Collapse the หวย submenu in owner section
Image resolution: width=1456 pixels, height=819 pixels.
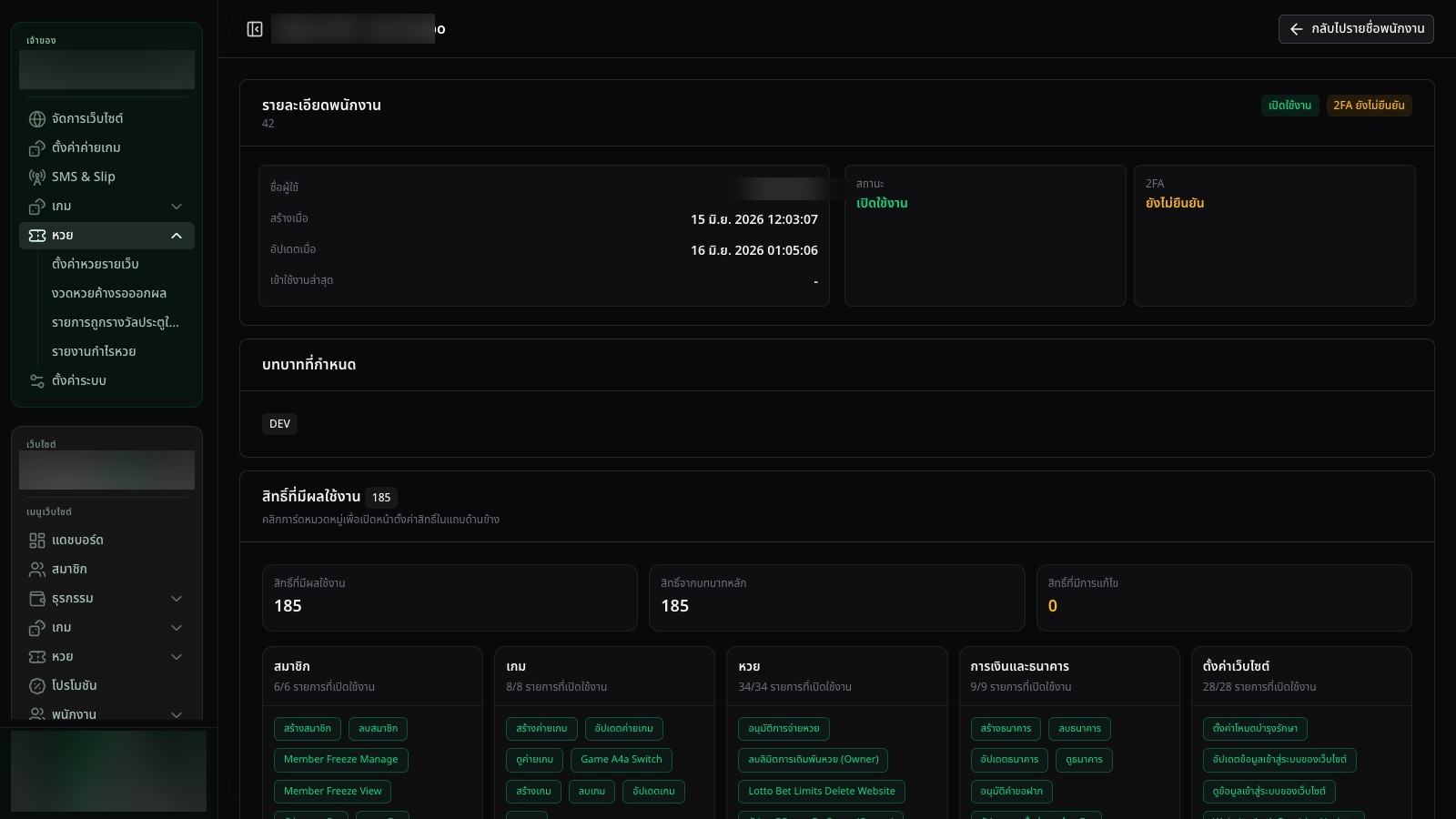tap(177, 236)
